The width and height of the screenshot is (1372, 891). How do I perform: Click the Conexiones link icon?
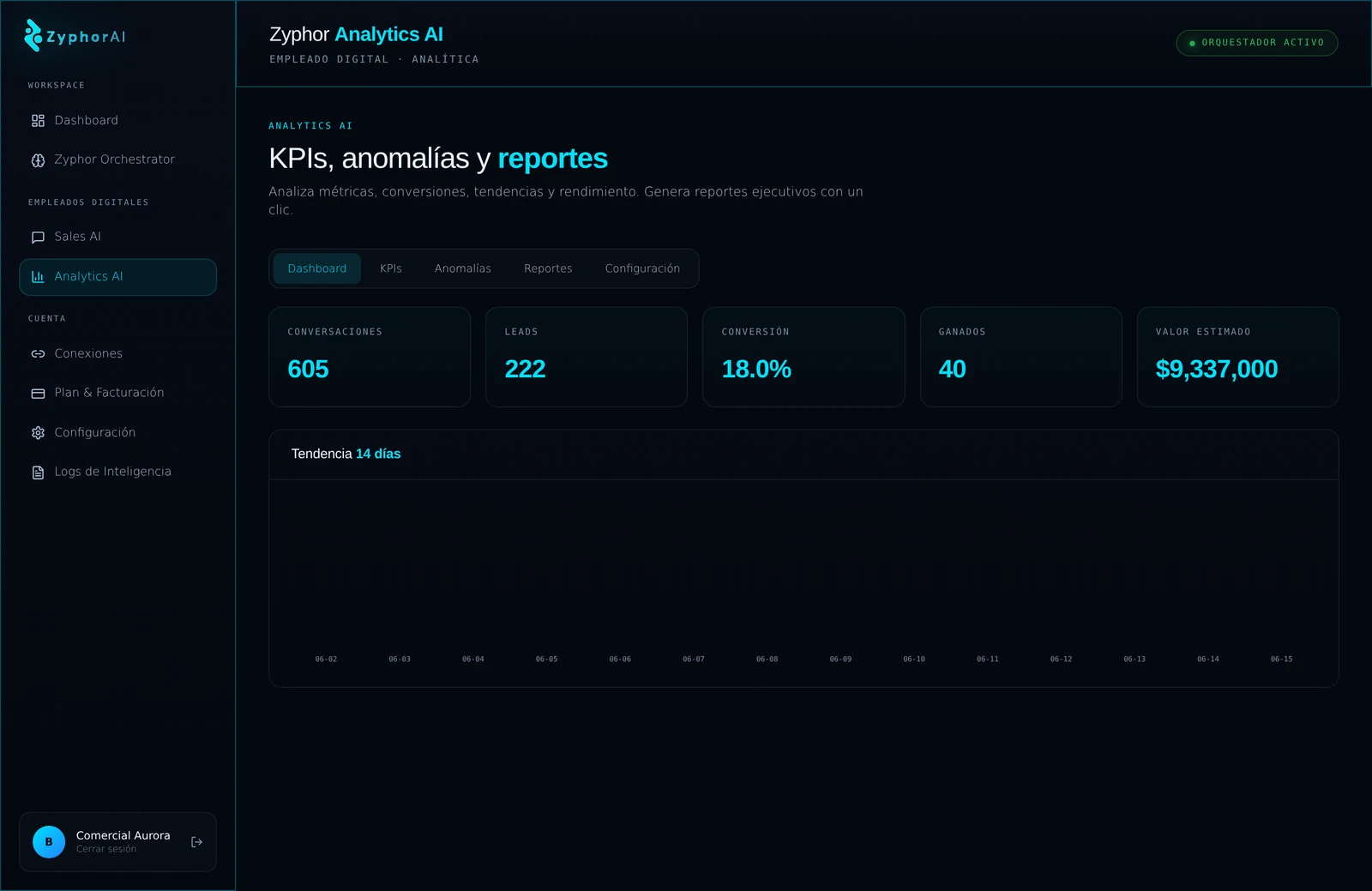(38, 354)
